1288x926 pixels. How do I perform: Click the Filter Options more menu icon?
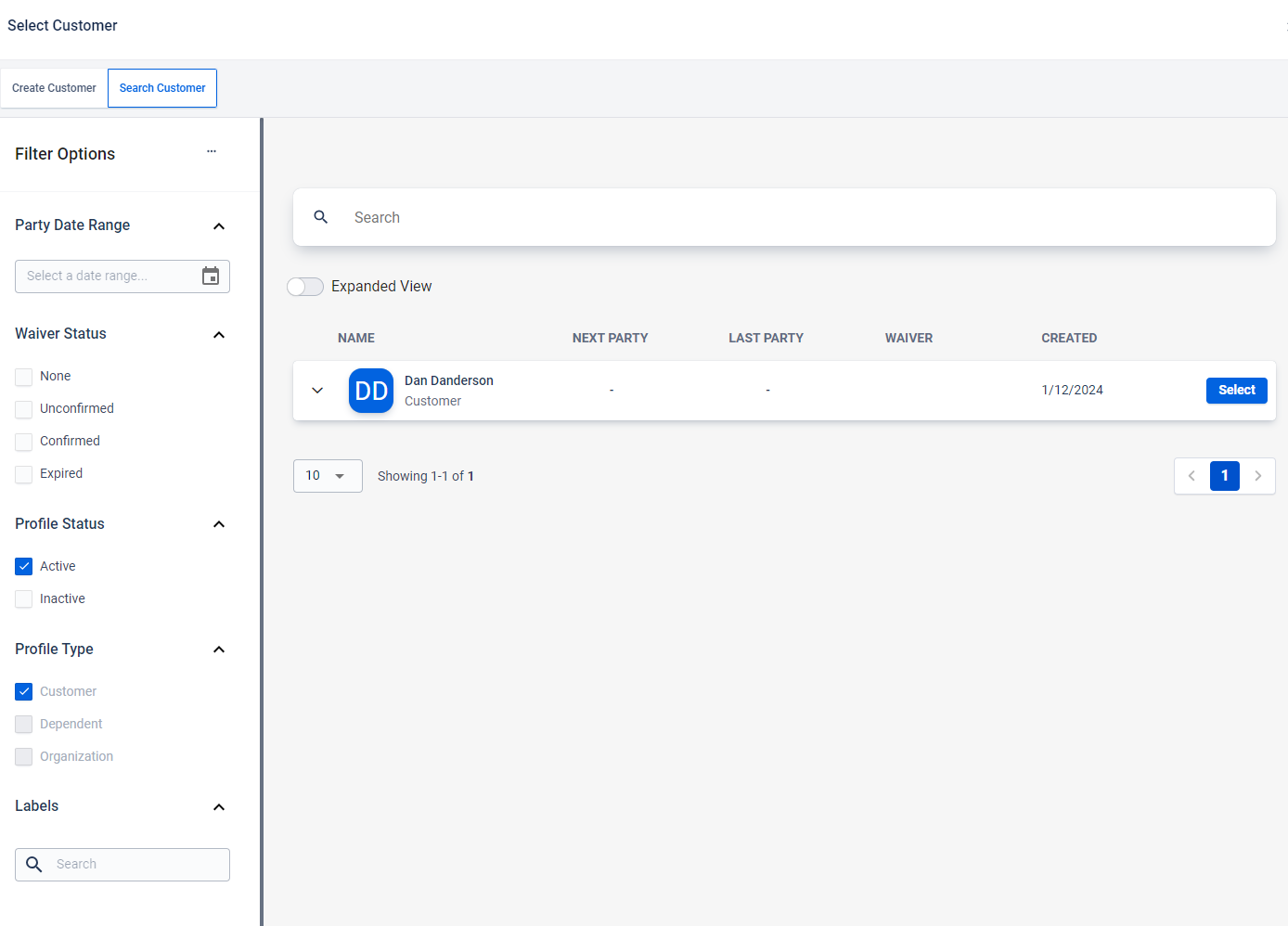212,151
